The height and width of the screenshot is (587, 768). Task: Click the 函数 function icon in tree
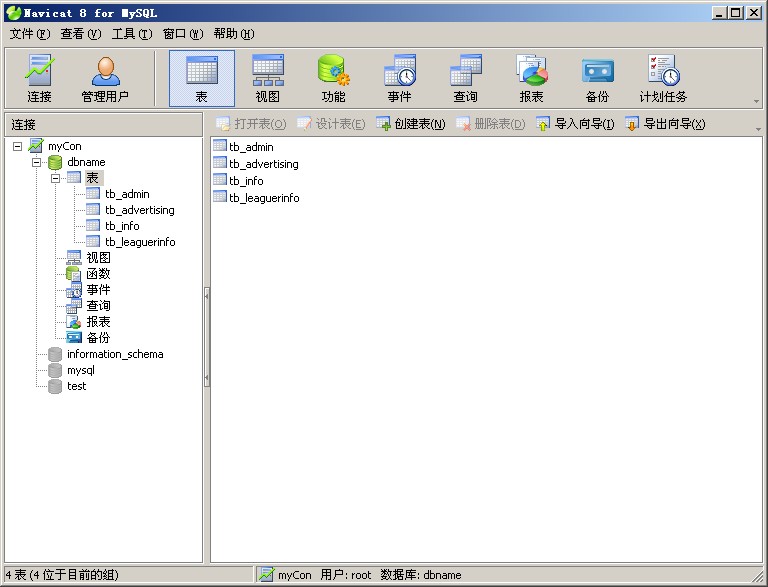pos(73,274)
